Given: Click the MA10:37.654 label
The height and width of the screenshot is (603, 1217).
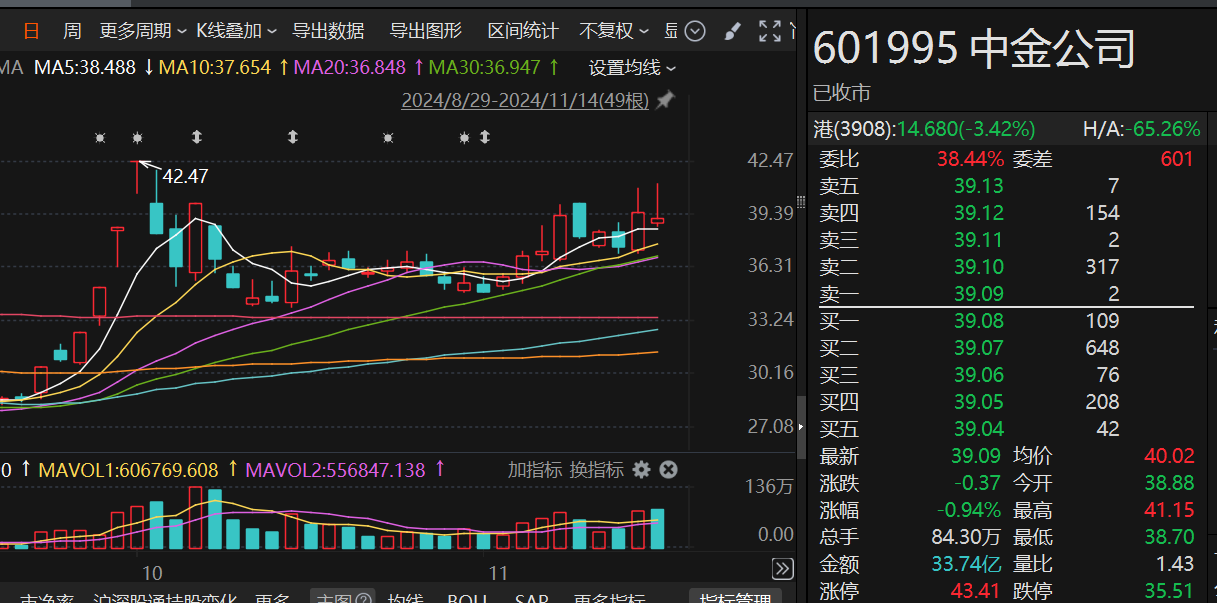Looking at the screenshot, I should tap(215, 69).
